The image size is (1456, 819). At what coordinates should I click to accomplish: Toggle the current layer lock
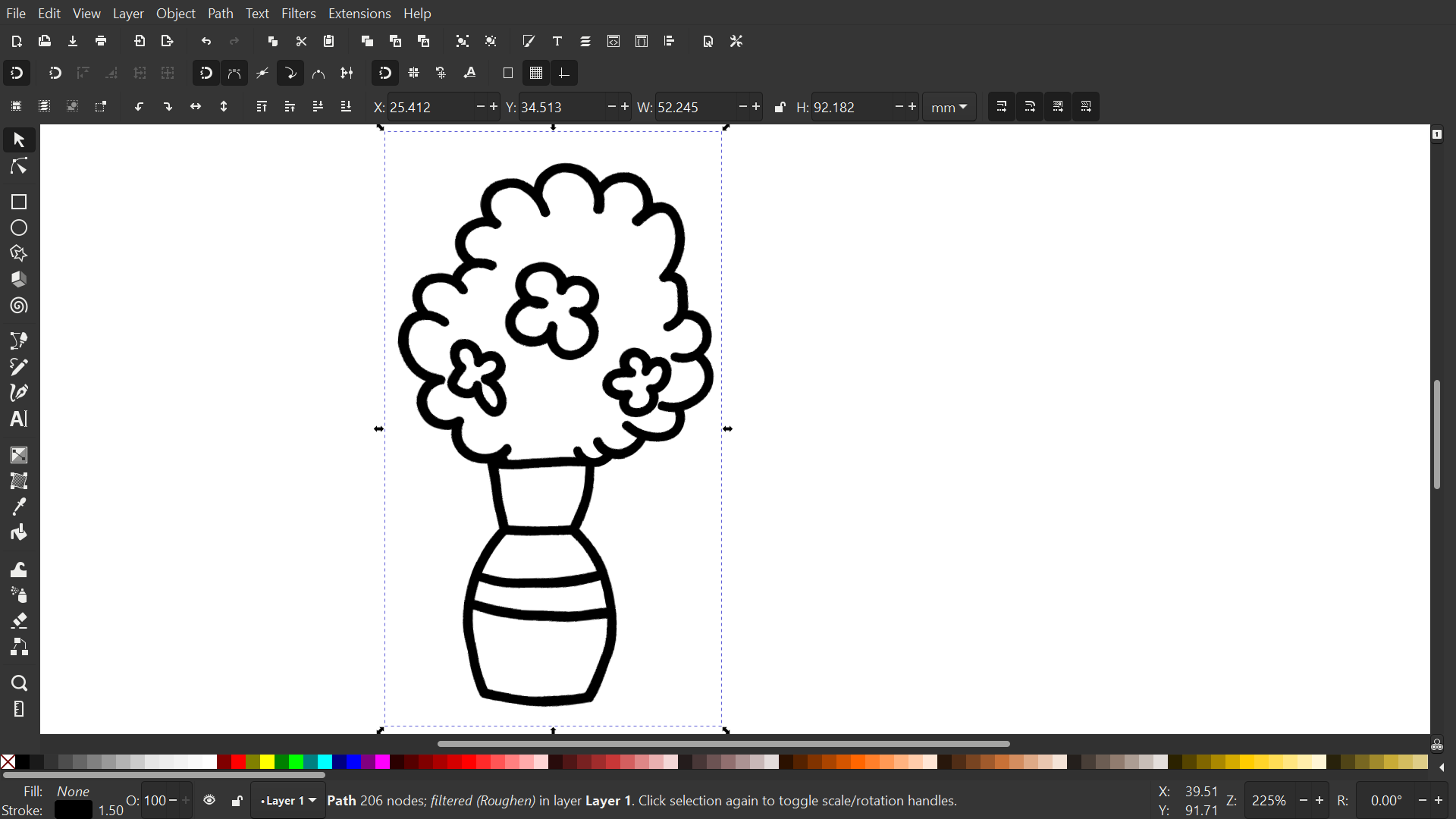[237, 801]
